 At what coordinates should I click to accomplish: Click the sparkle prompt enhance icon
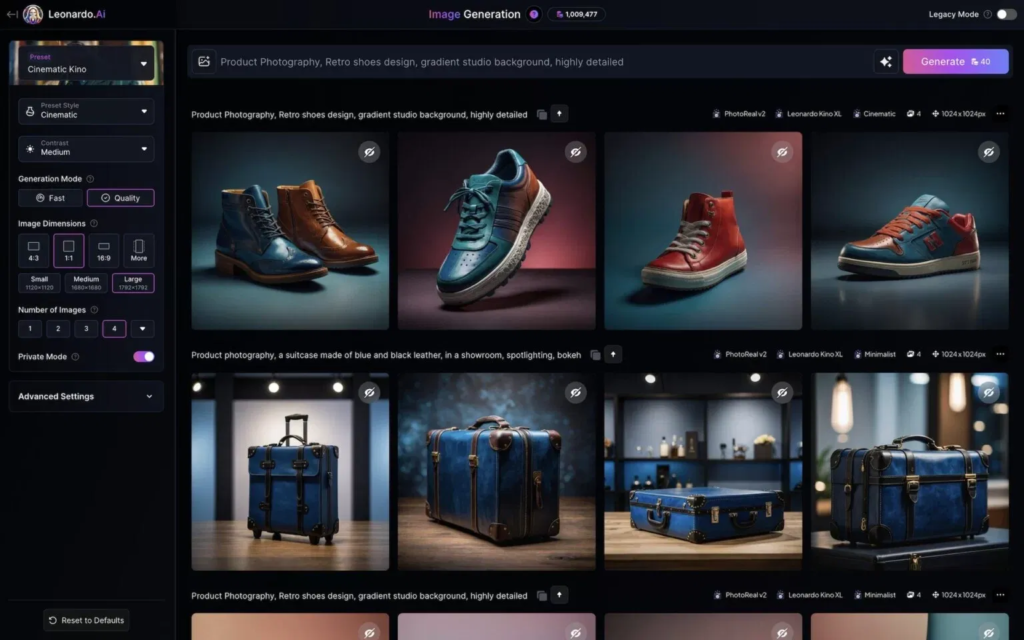pyautogui.click(x=885, y=62)
